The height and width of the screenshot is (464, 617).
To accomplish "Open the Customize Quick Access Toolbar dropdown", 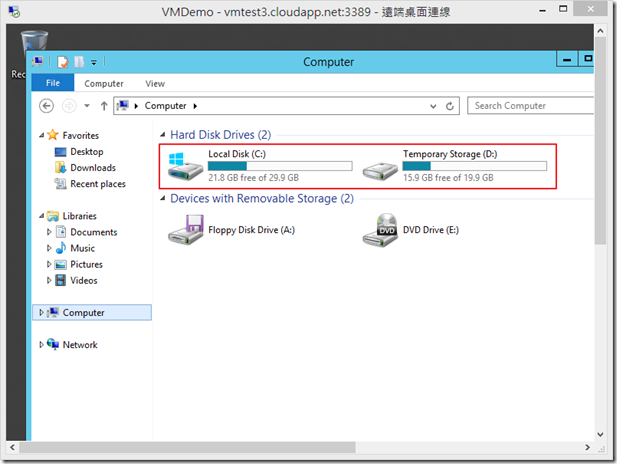I will tap(94, 62).
